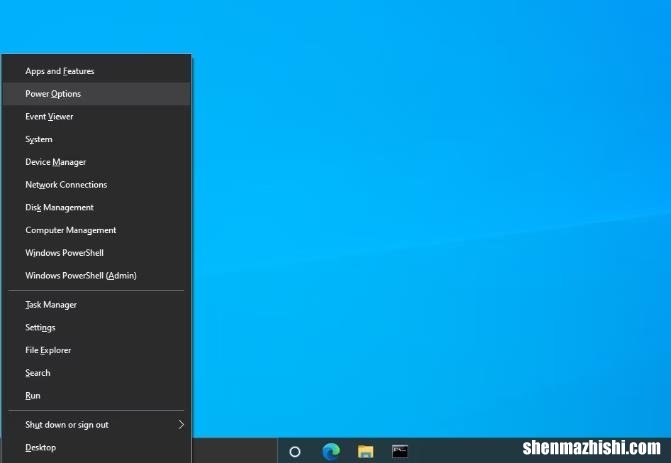Image resolution: width=671 pixels, height=463 pixels.
Task: Open Settings from the menu
Action: [x=97, y=327]
